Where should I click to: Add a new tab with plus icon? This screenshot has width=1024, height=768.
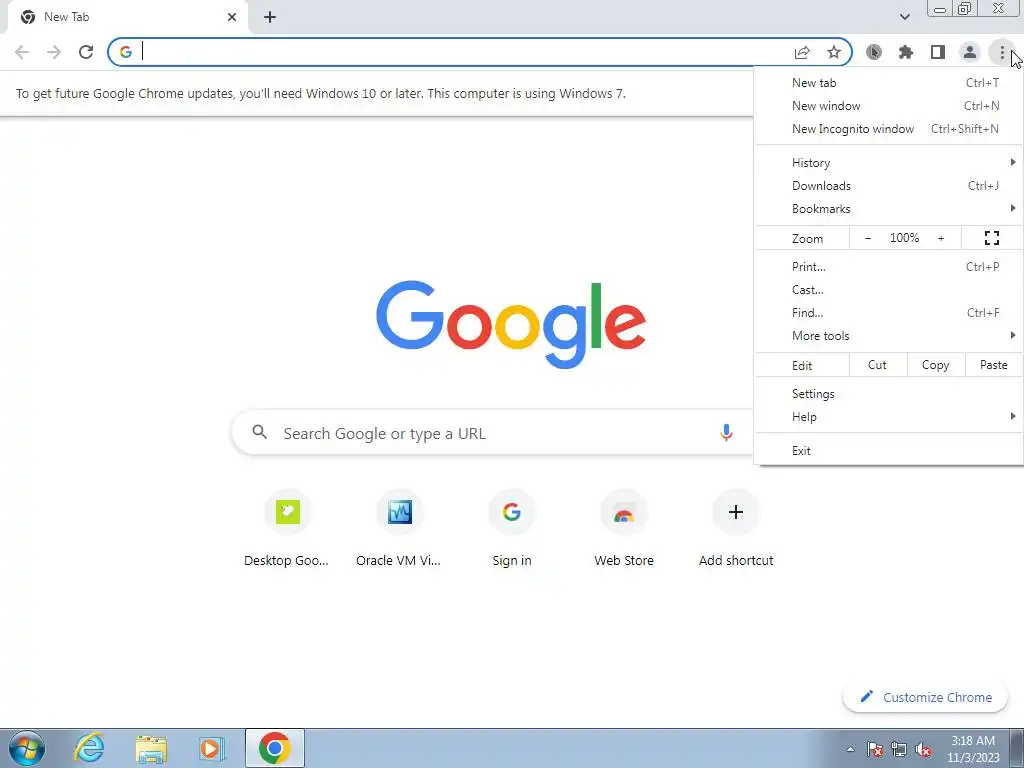coord(270,18)
